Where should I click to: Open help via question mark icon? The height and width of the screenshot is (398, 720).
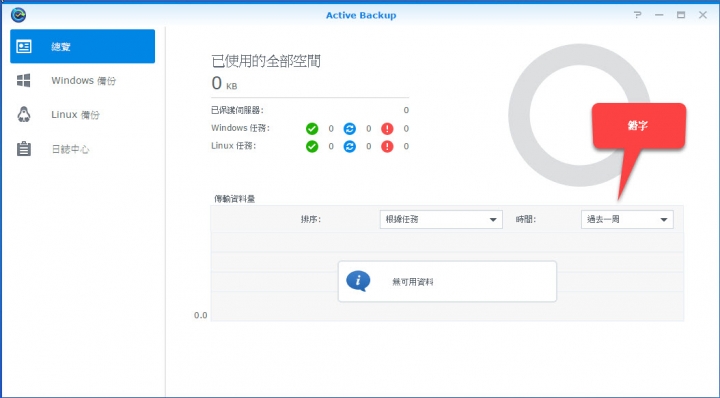[x=637, y=15]
